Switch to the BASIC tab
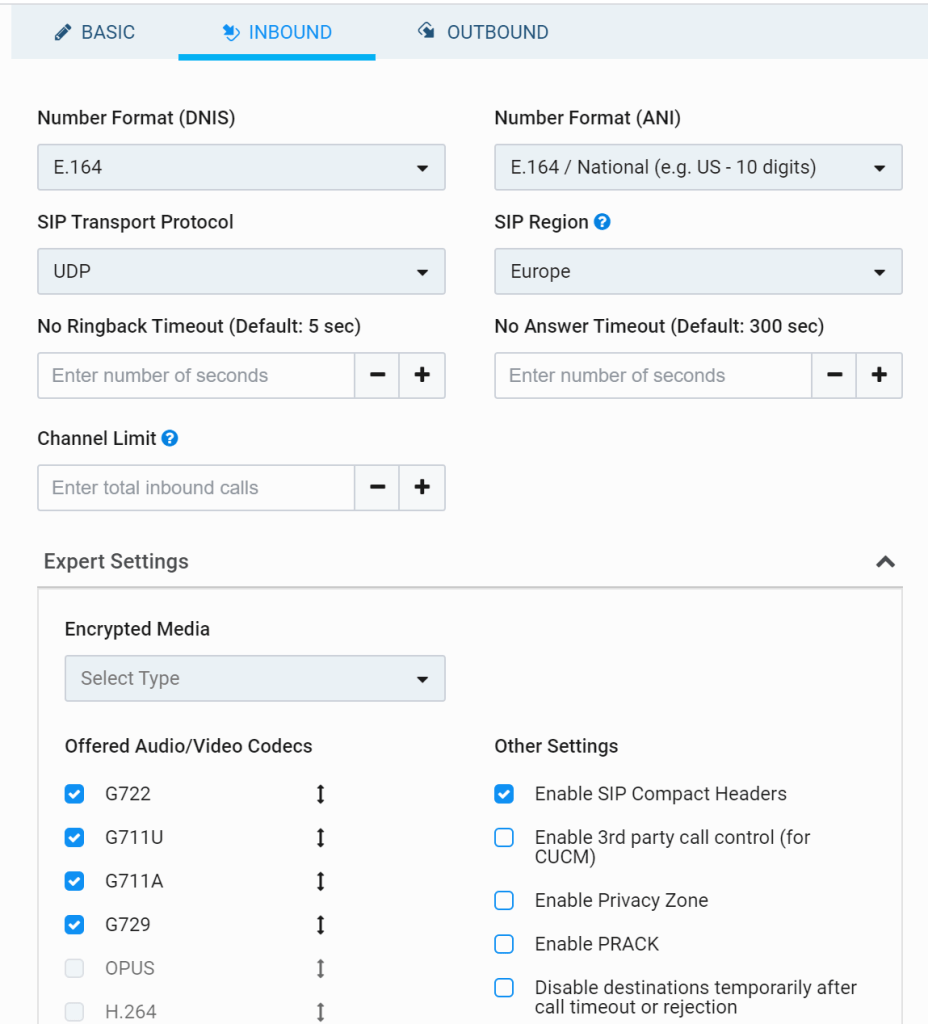This screenshot has width=928, height=1024. (x=95, y=32)
